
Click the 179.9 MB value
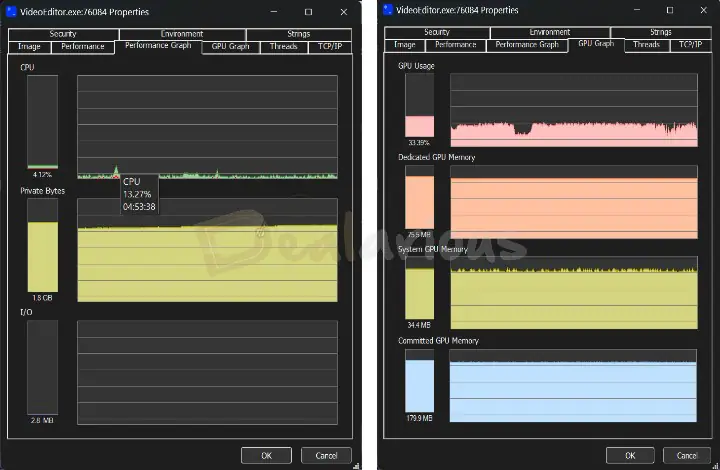[x=419, y=419]
